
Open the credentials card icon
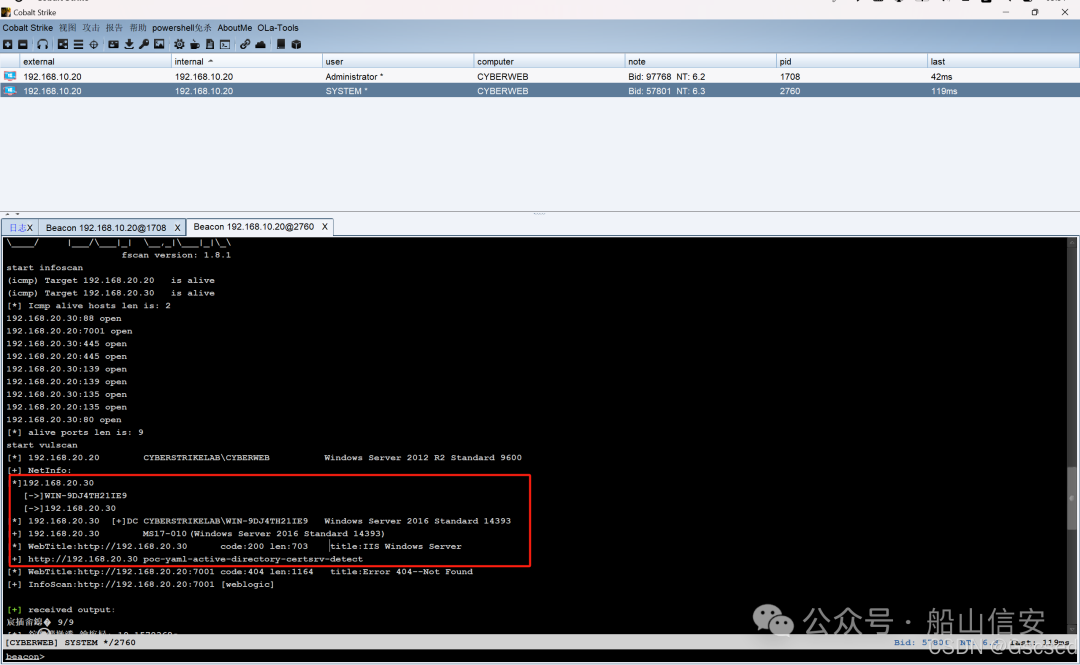tap(113, 44)
